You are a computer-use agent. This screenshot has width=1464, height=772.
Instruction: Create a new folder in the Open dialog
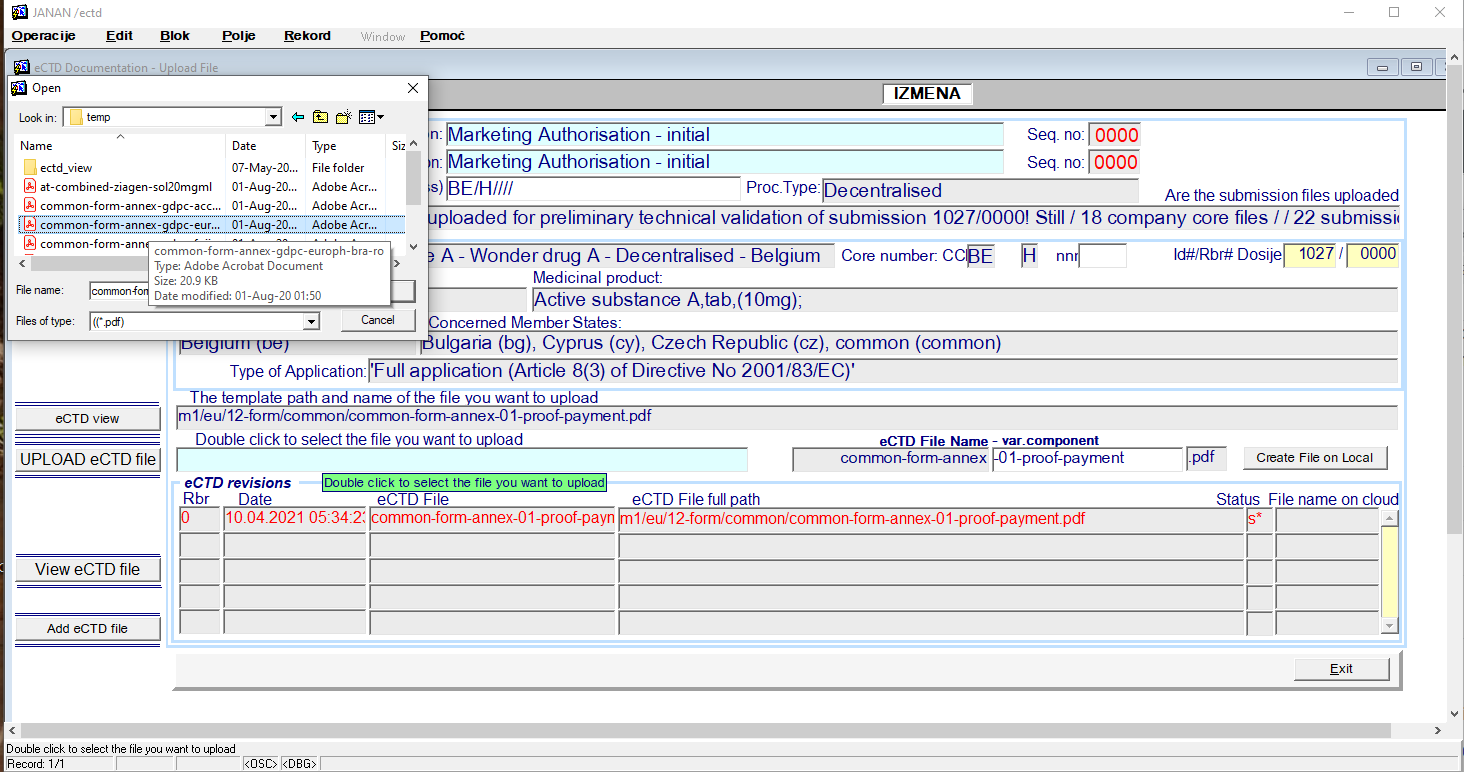pos(343,118)
